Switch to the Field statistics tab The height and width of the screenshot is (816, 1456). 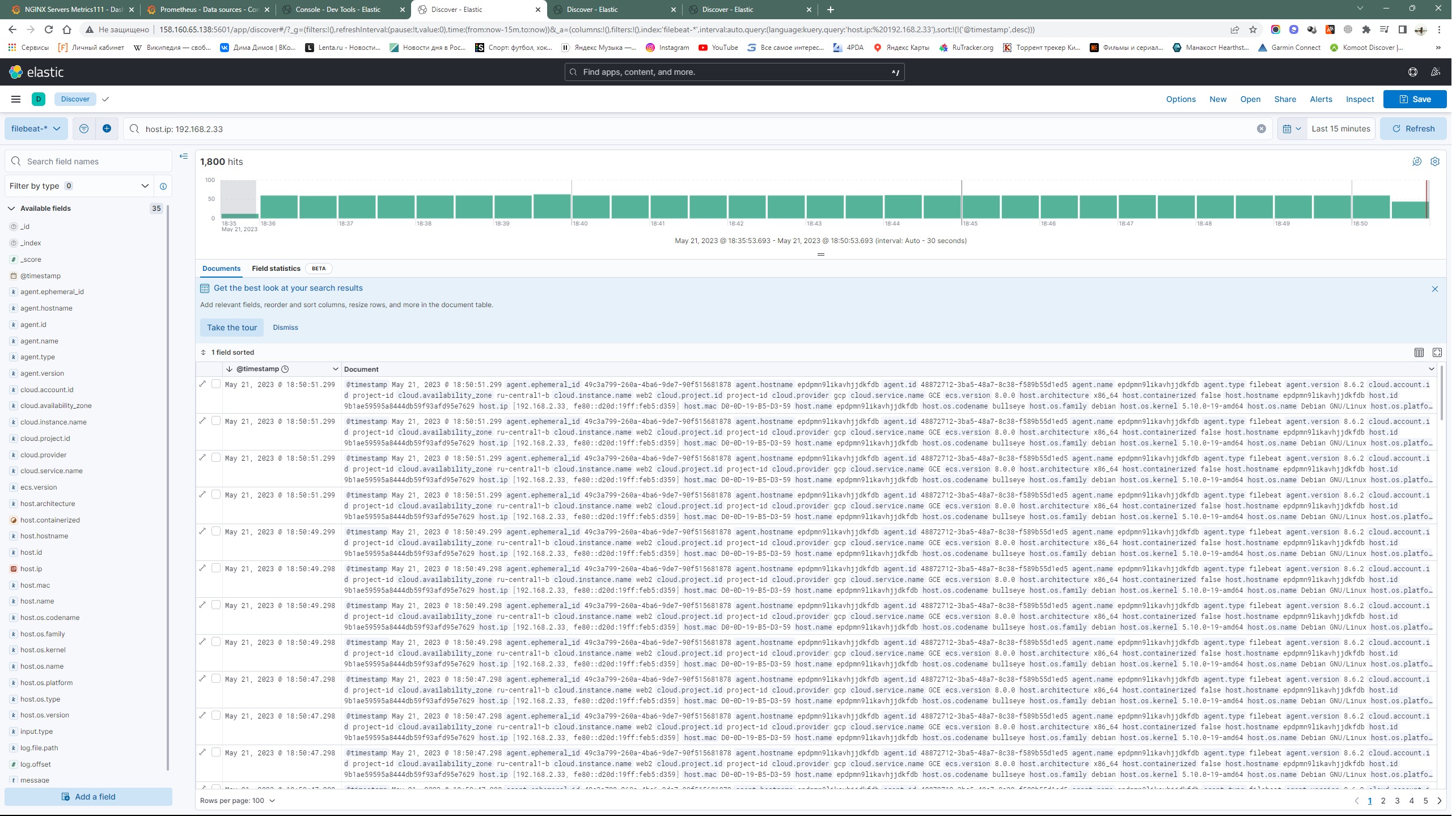click(276, 268)
